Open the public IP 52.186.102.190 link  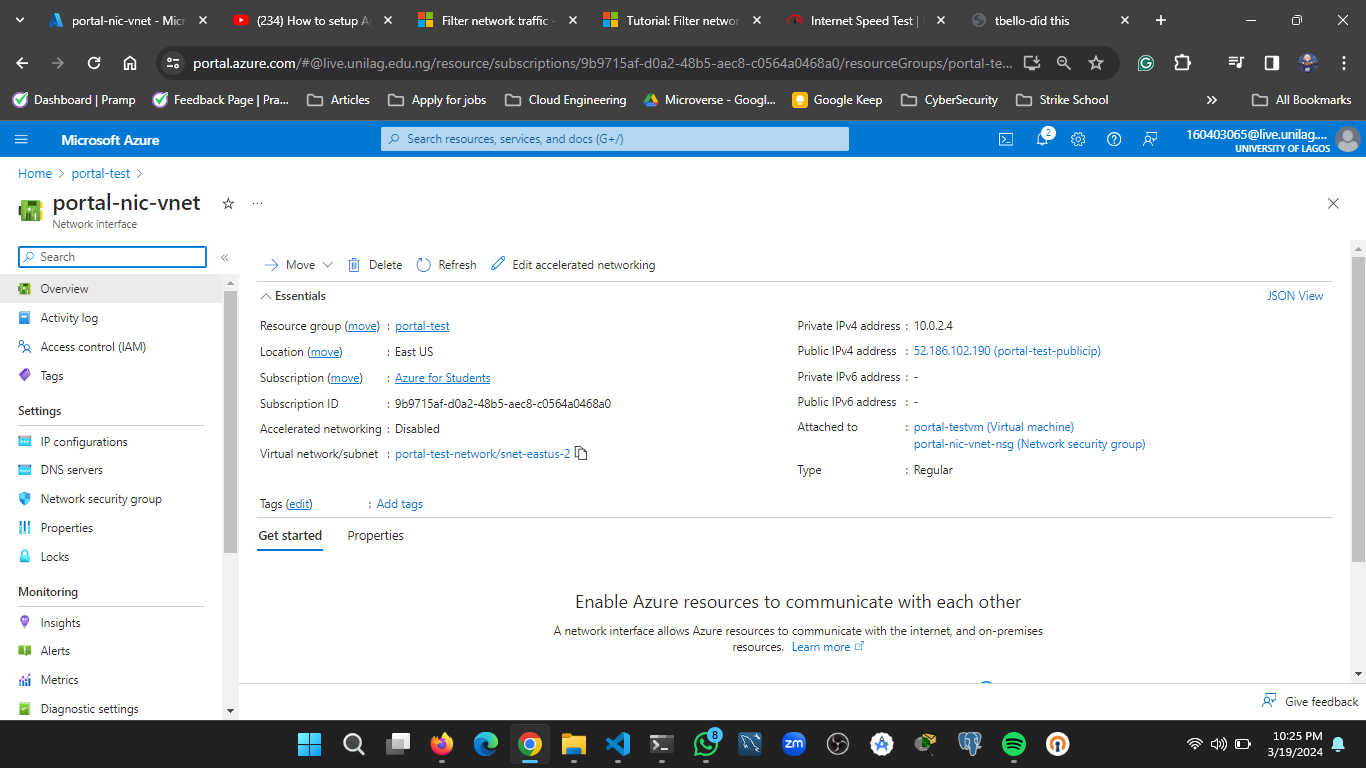pos(1007,351)
